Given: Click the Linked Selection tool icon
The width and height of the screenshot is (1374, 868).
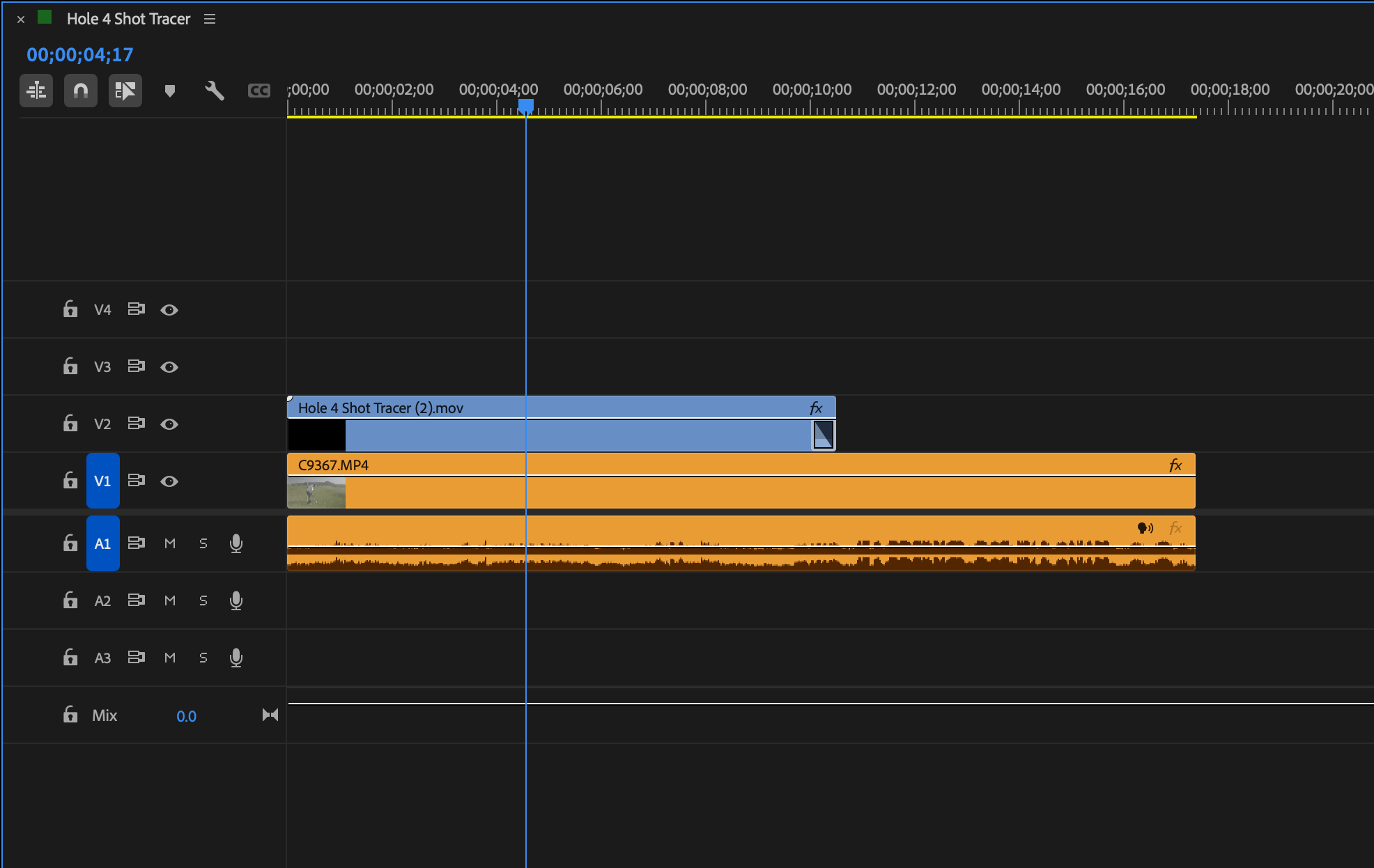Looking at the screenshot, I should click(x=125, y=91).
